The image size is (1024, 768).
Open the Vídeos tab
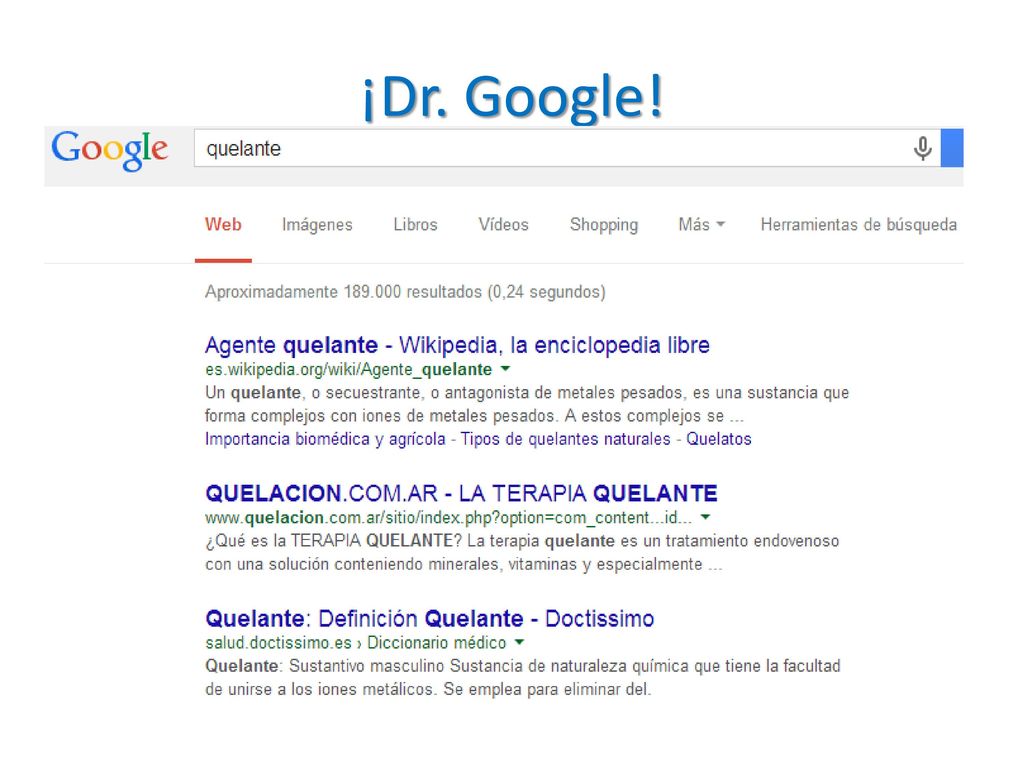pos(504,225)
